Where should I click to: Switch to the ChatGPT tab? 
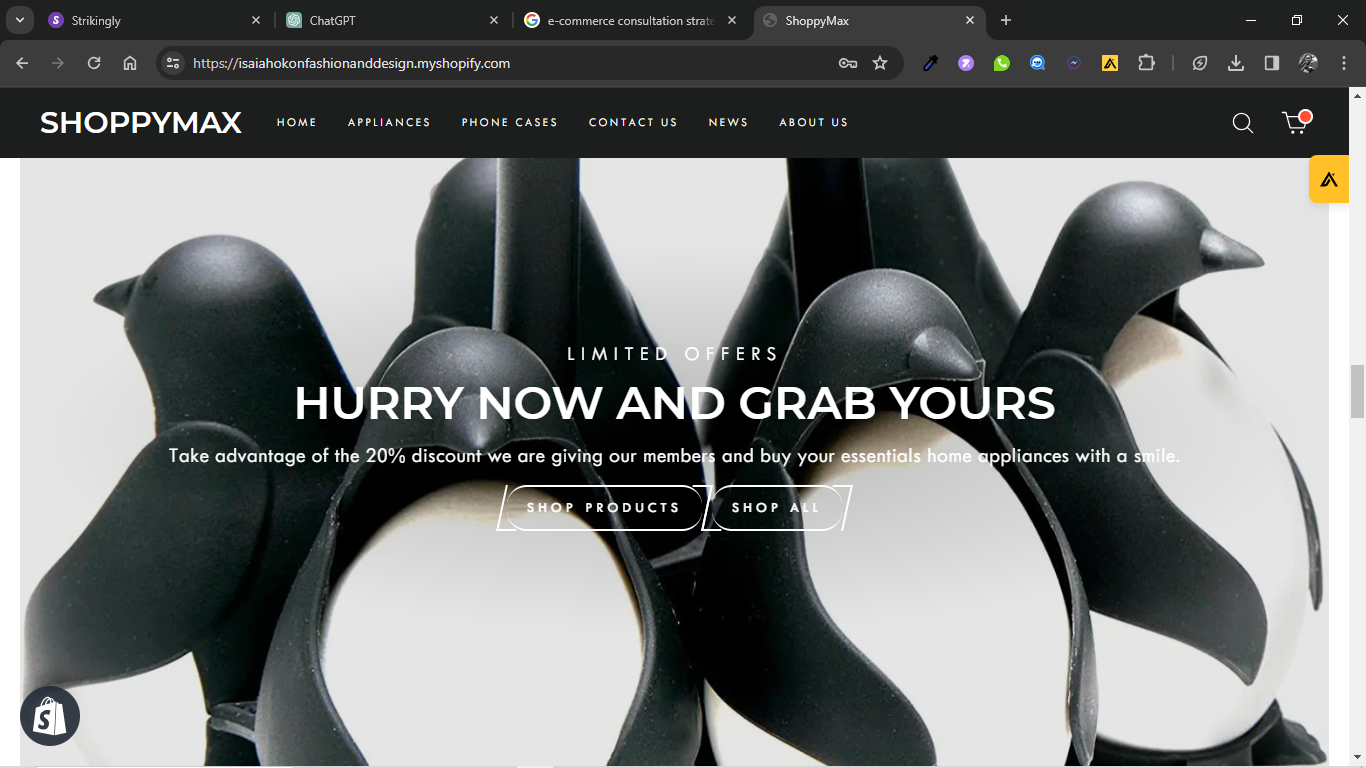[393, 20]
